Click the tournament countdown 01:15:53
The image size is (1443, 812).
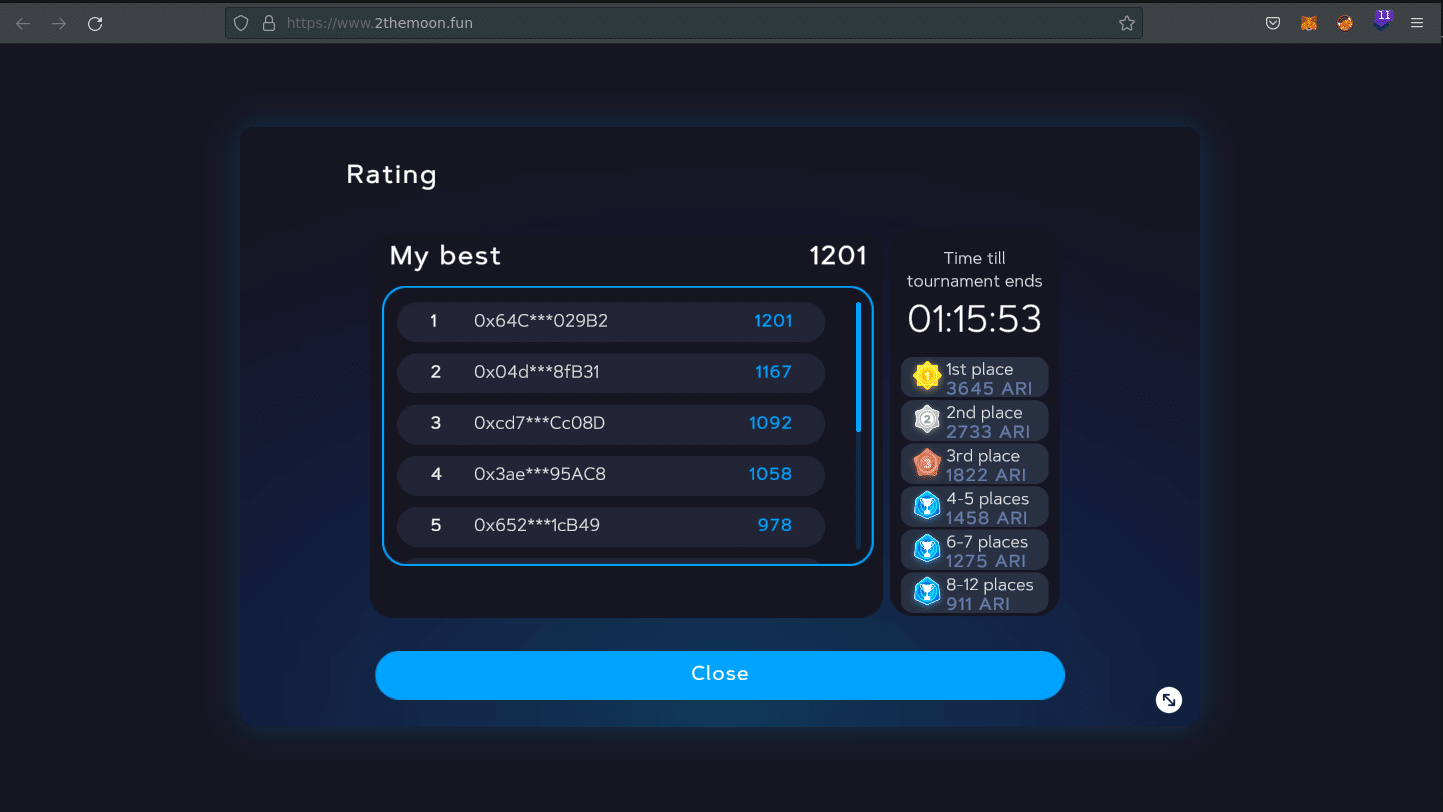tap(975, 320)
